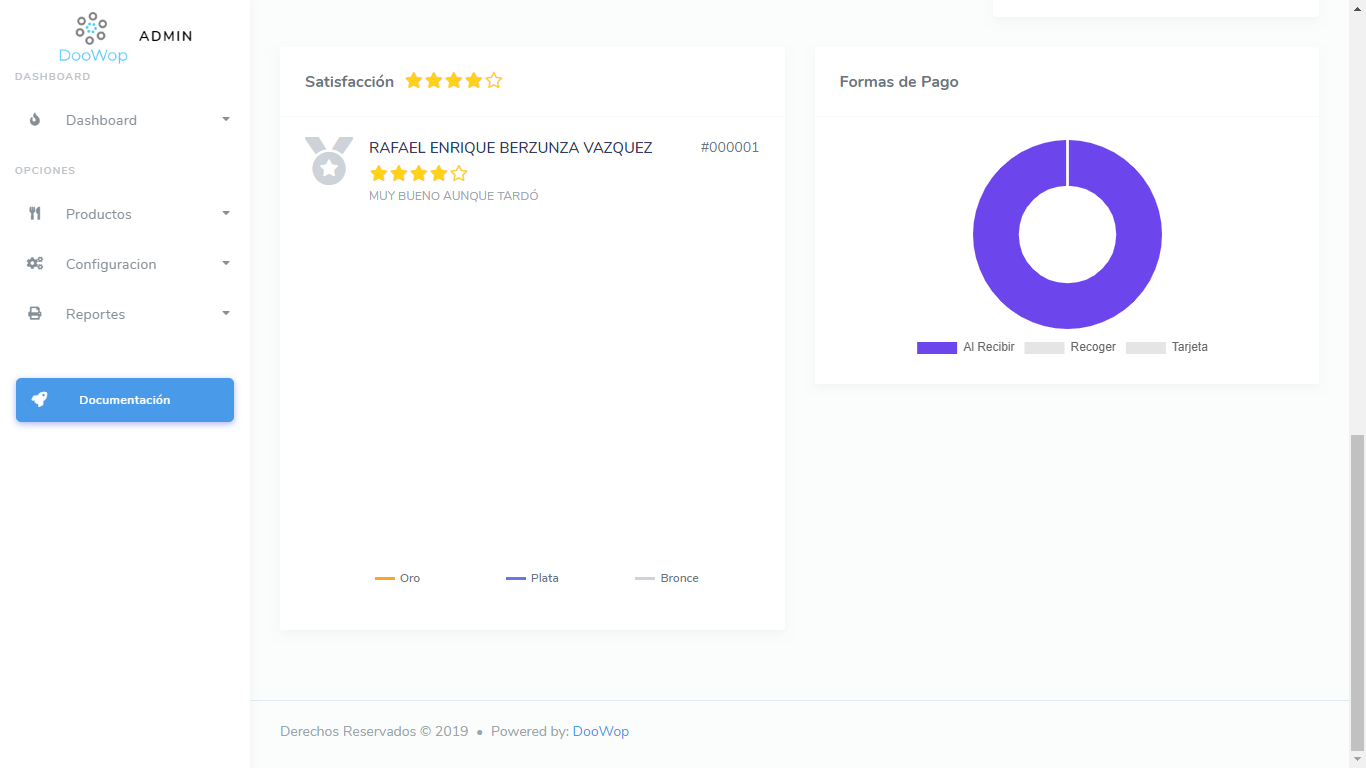
Task: Follow the DooWop footer link
Action: tap(601, 731)
